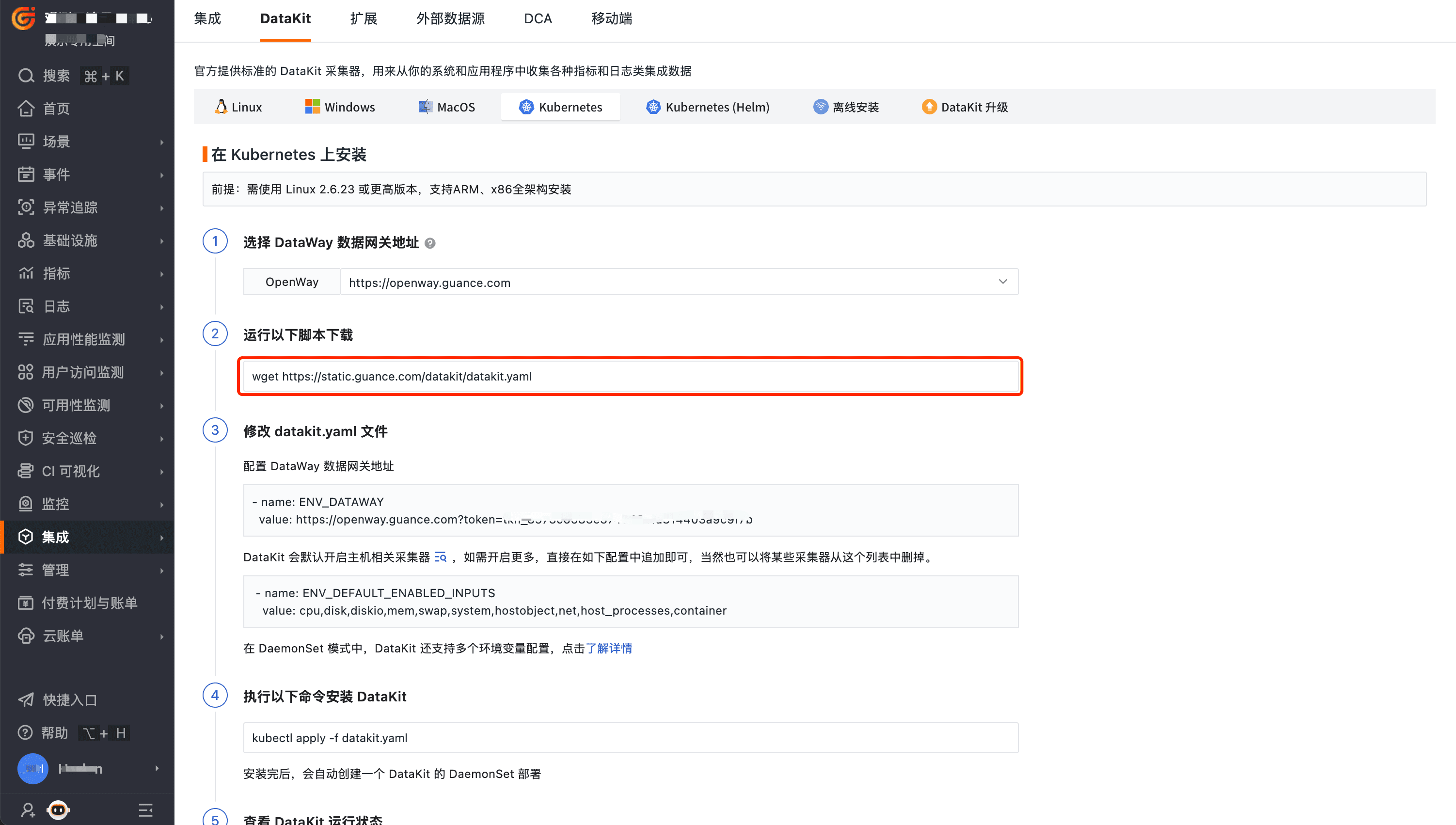Open 帮助 help in sidebar
This screenshot has height=825, width=1456.
pos(54,732)
